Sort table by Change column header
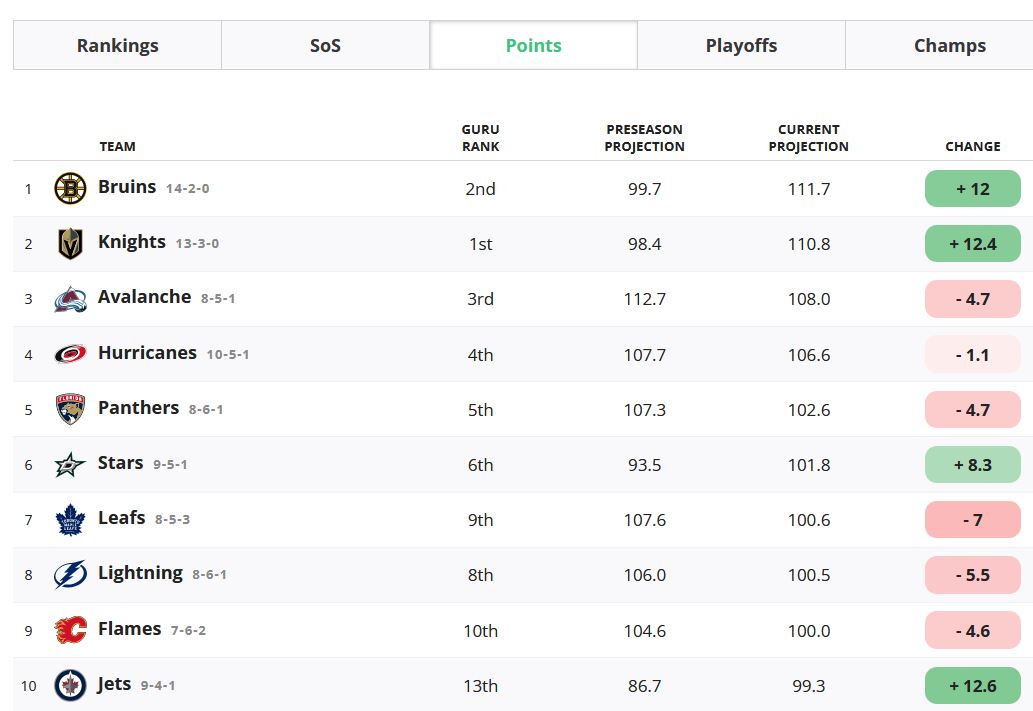 pos(972,146)
